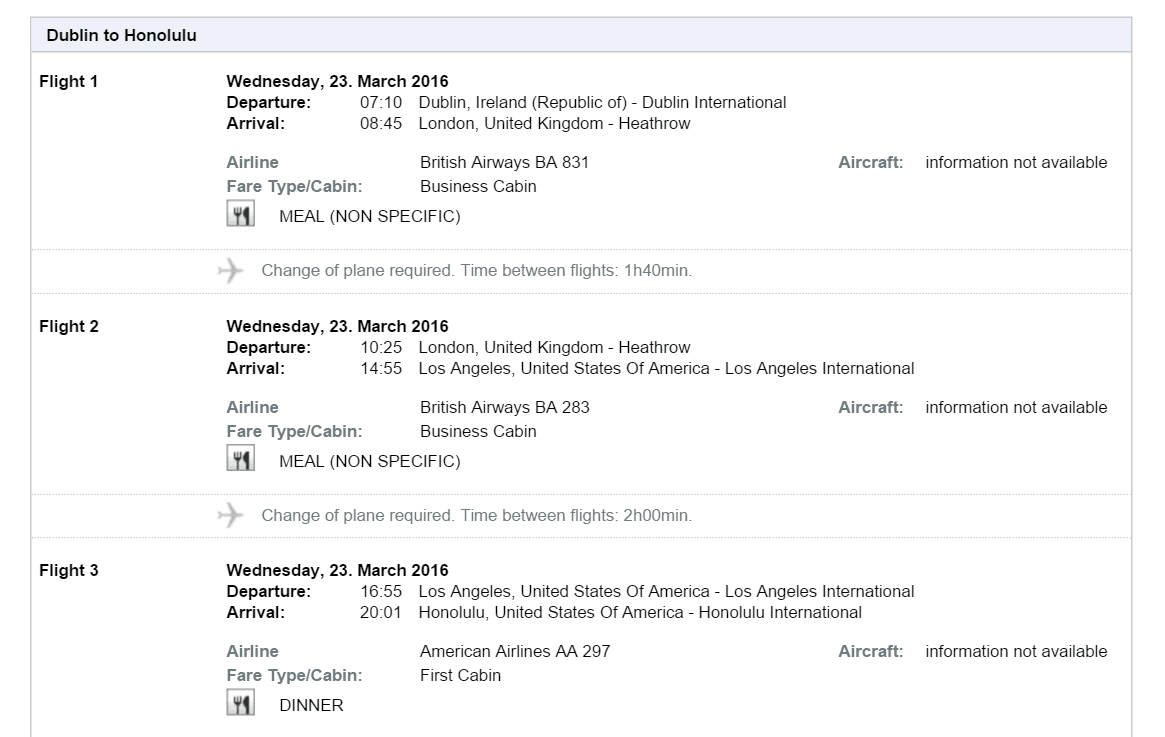Screen dimensions: 1165x737
Task: Click the meal icon for Flight 2
Action: pos(240,460)
